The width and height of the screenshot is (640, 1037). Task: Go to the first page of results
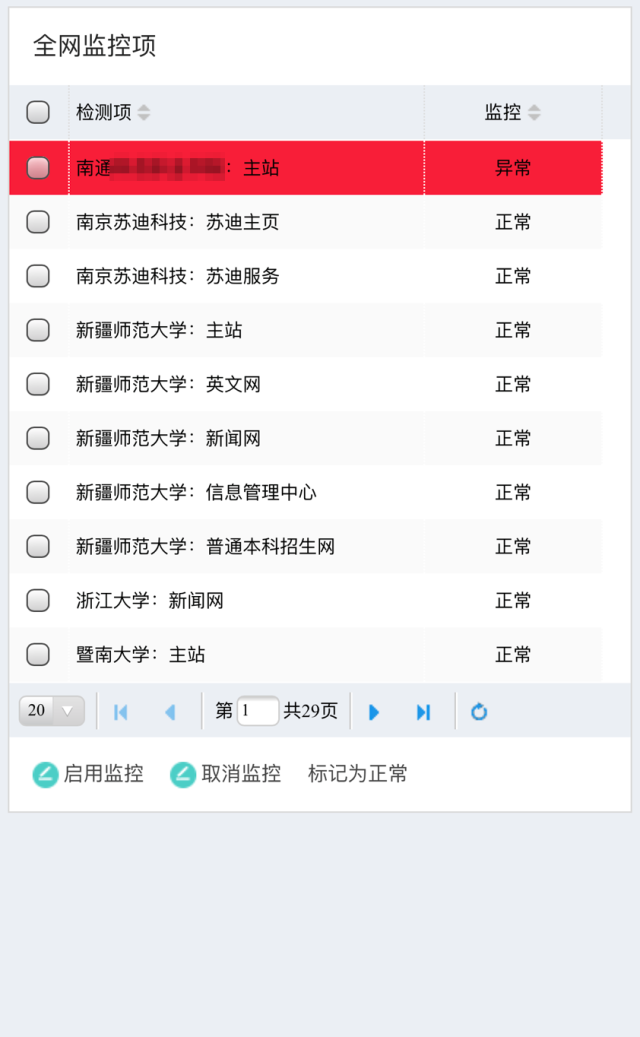click(x=121, y=712)
